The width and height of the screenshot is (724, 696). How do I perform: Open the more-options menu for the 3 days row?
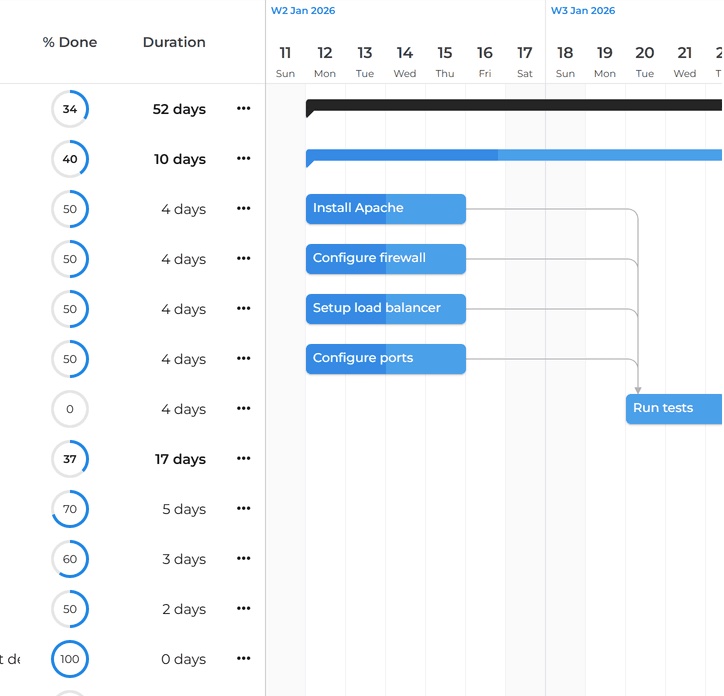click(243, 558)
